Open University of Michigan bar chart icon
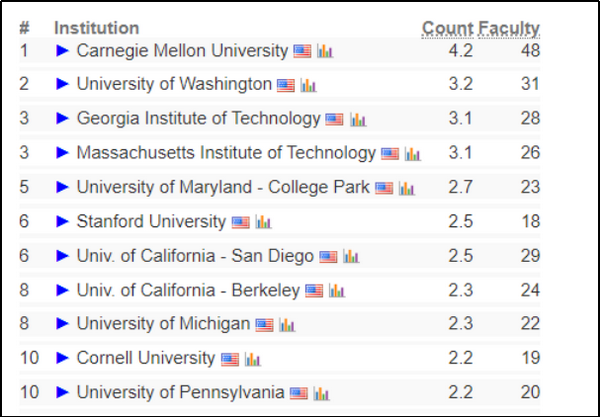The width and height of the screenshot is (600, 417). pyautogui.click(x=287, y=324)
